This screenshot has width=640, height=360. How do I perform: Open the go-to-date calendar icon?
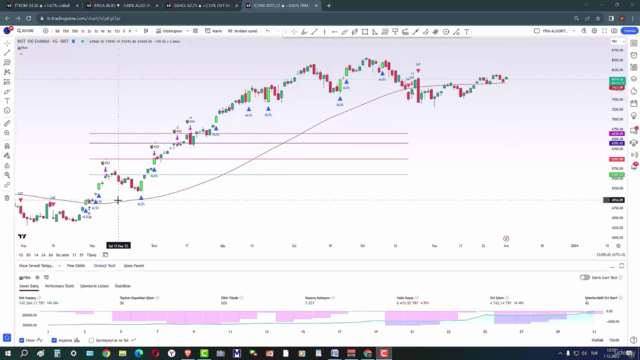pos(105,255)
